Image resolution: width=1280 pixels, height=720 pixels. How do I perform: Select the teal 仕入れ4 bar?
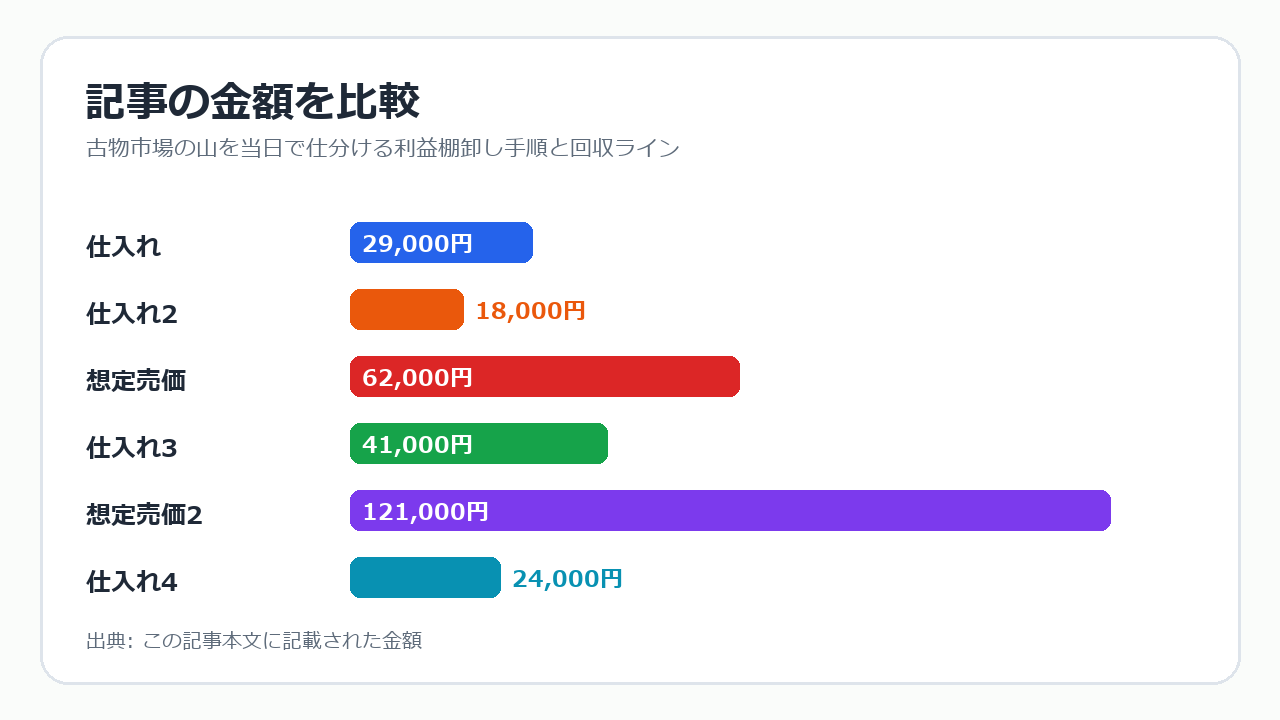(x=425, y=578)
